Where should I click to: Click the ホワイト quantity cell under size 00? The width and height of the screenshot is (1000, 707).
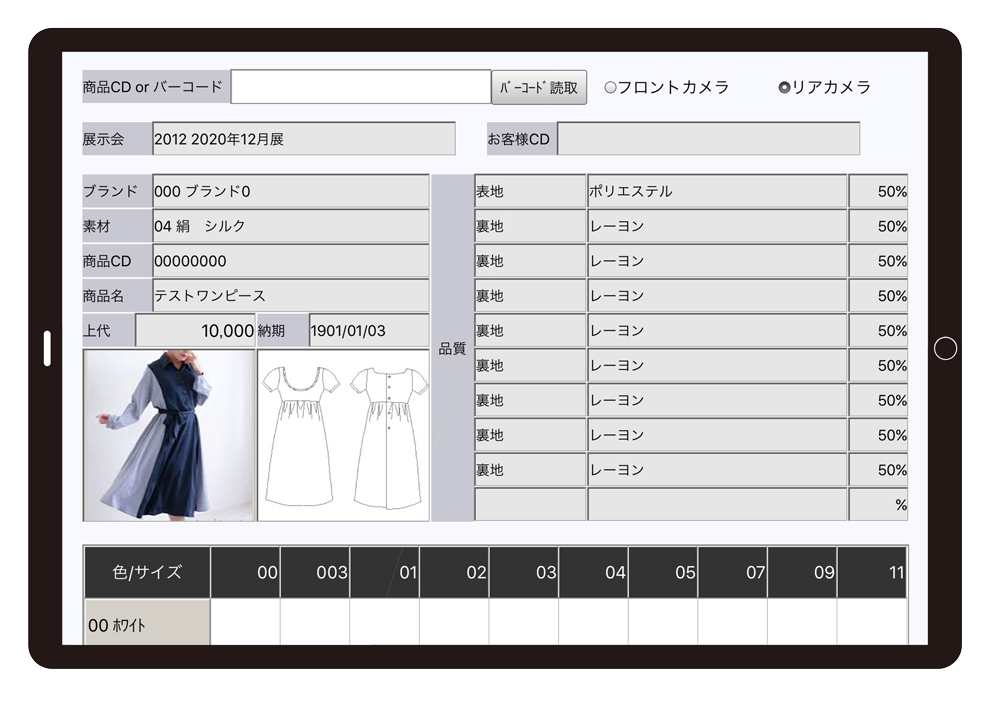coord(246,623)
